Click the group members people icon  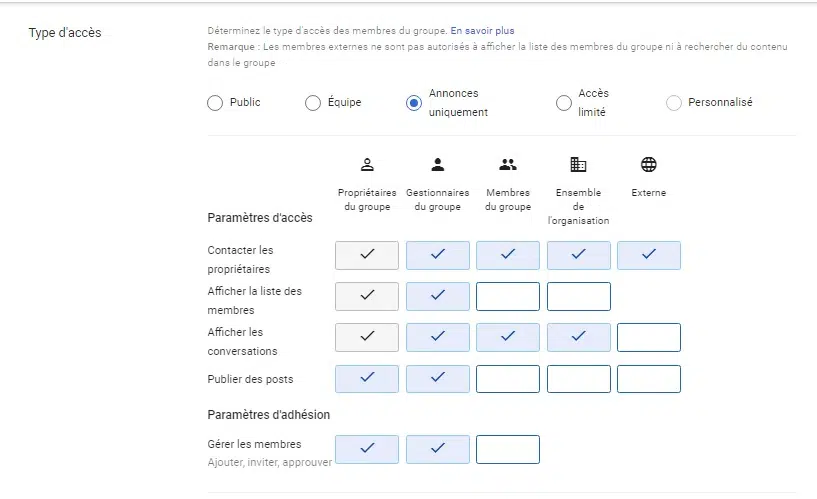tap(508, 165)
